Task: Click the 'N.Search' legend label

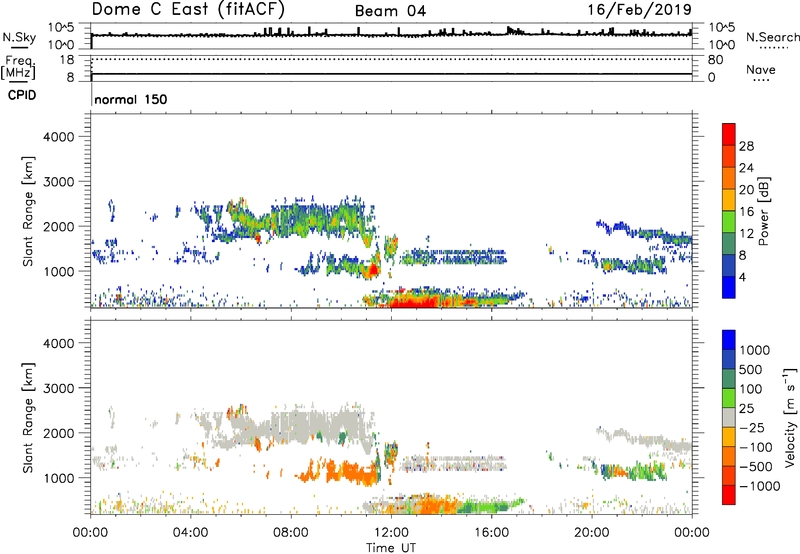Action: coord(772,37)
